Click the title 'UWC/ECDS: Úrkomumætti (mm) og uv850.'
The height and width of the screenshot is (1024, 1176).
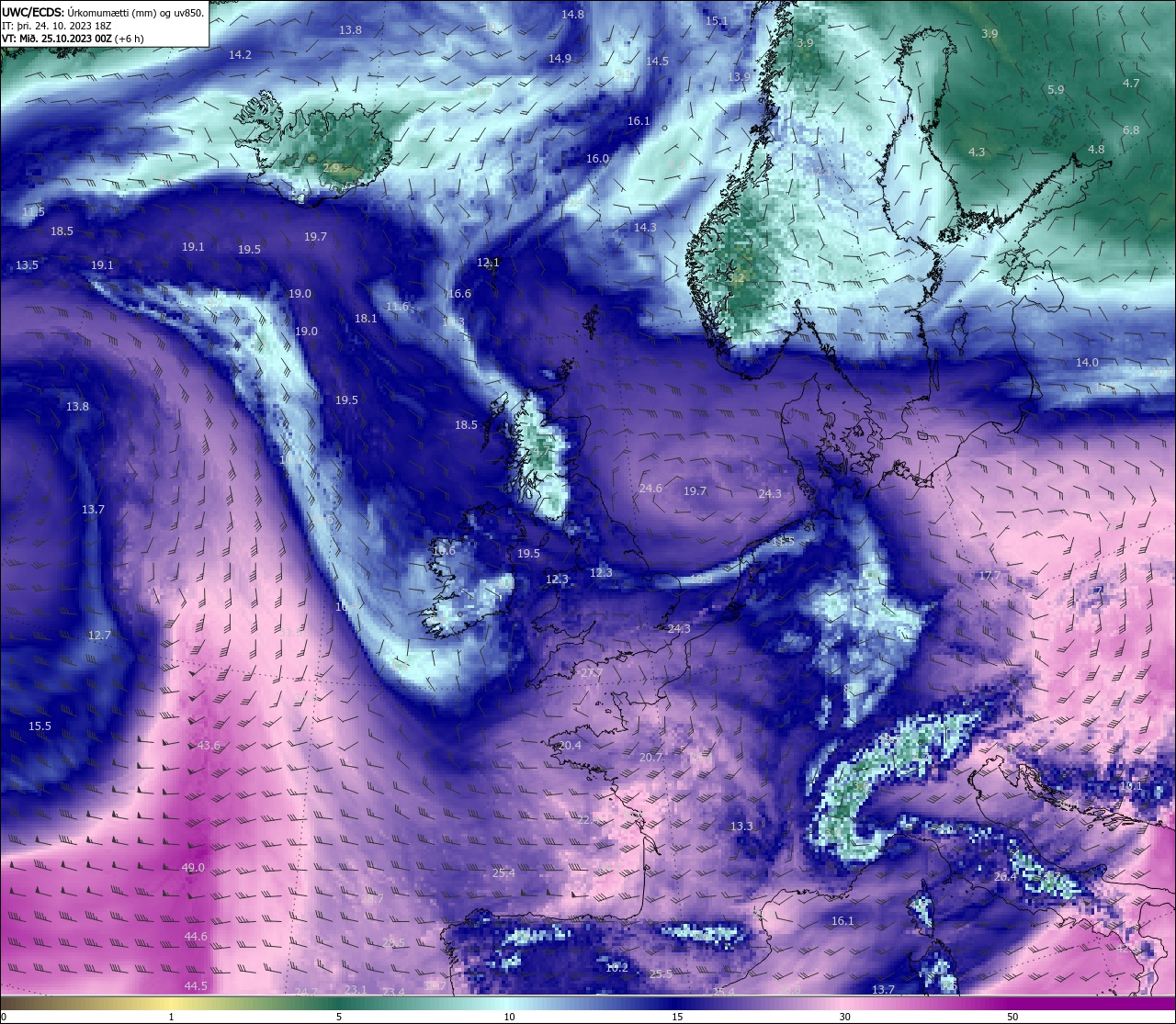103,13
